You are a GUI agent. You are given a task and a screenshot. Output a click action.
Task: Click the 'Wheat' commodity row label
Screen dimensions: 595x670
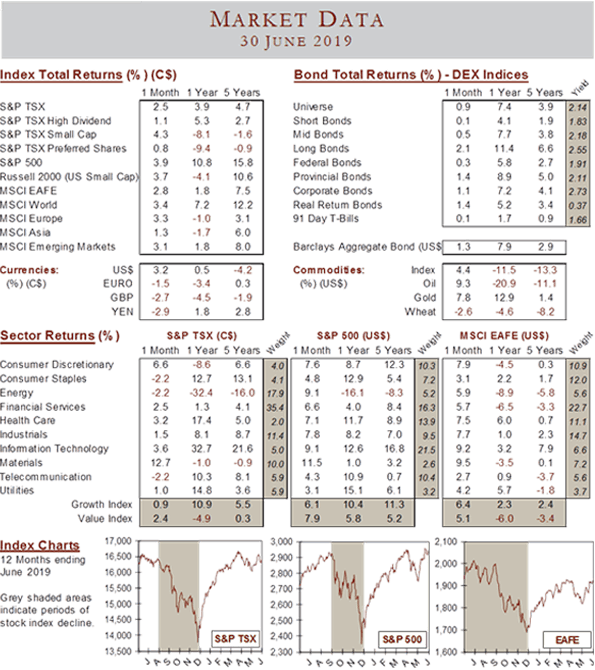tap(420, 312)
